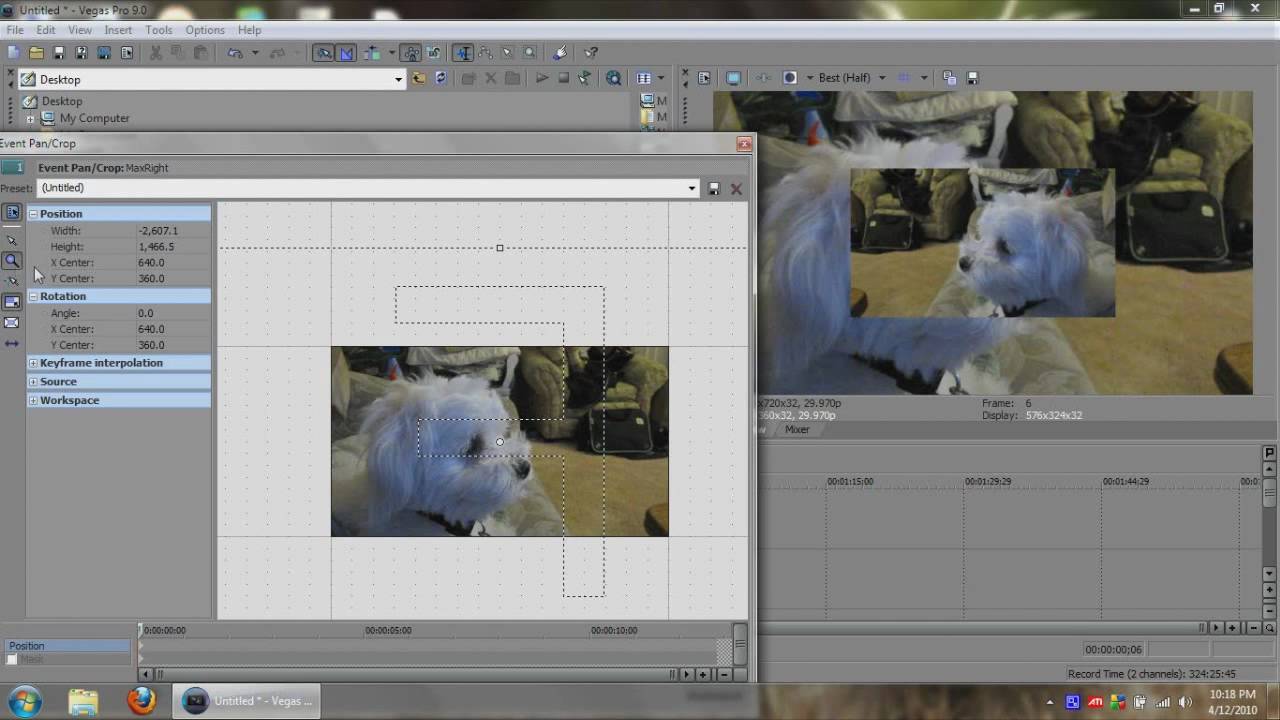Click the Position Width value field
Screen dimensions: 1280x720
point(173,231)
